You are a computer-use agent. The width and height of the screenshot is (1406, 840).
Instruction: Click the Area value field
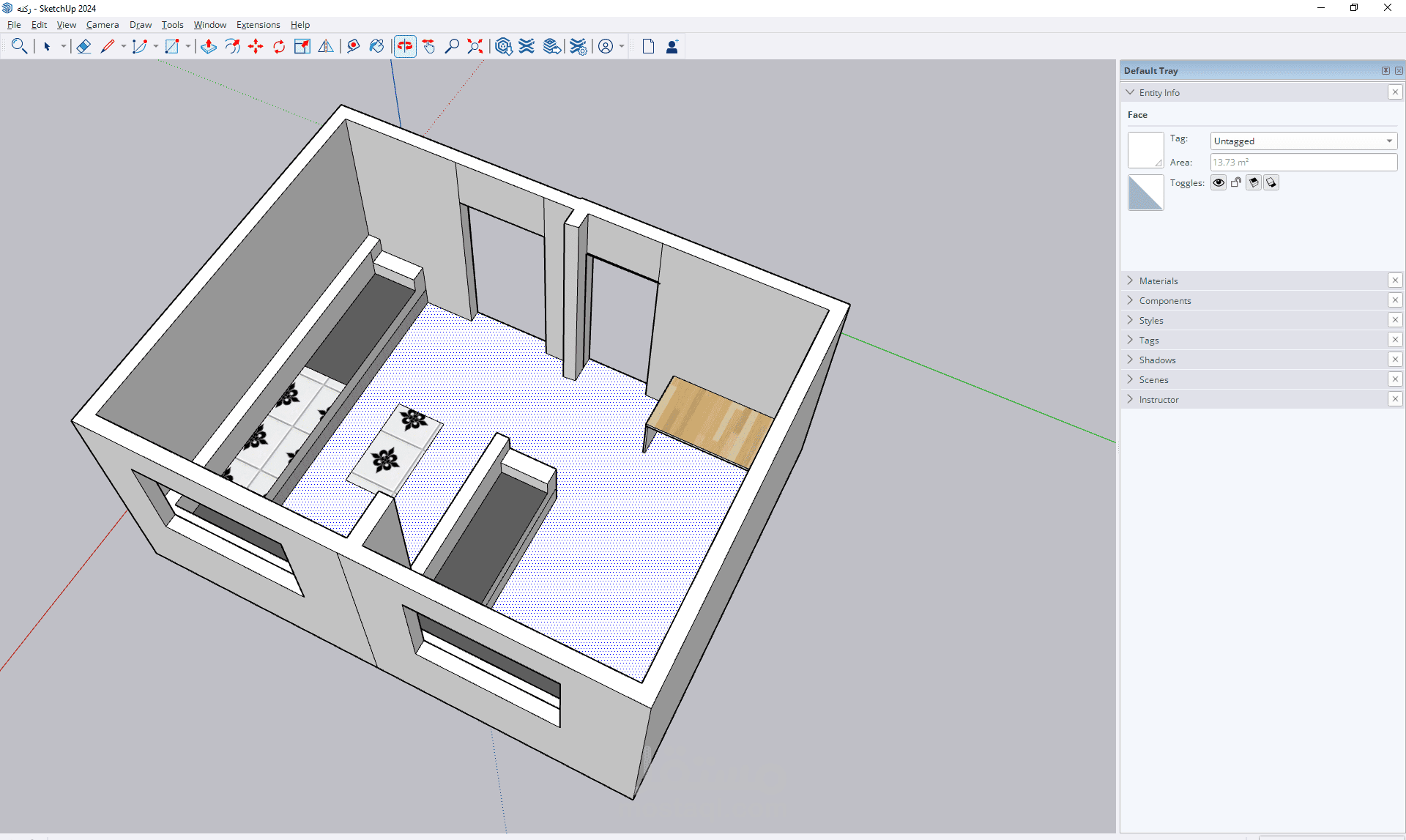pyautogui.click(x=1303, y=163)
